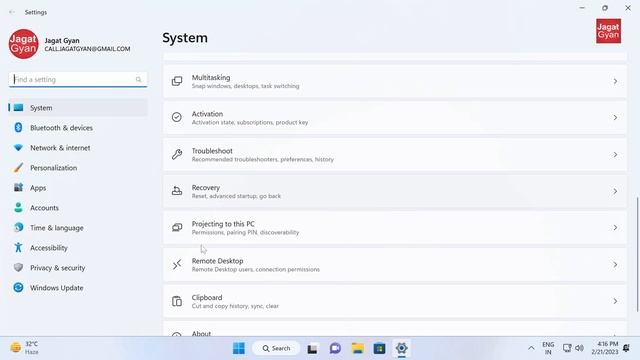Open the Remote Desktop settings
The image size is (640, 360).
point(395,265)
